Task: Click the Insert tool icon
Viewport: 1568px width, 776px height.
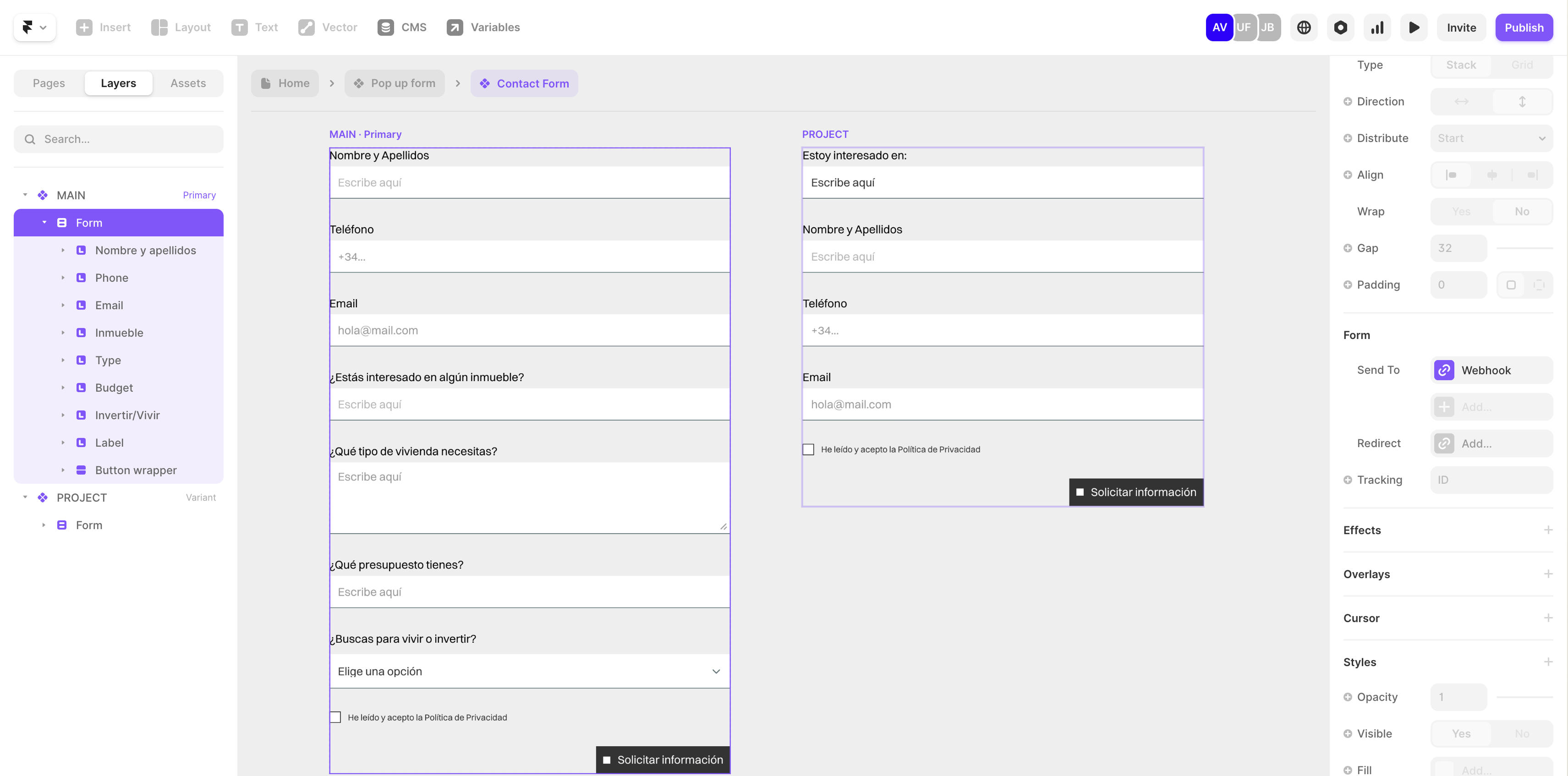Action: click(84, 27)
